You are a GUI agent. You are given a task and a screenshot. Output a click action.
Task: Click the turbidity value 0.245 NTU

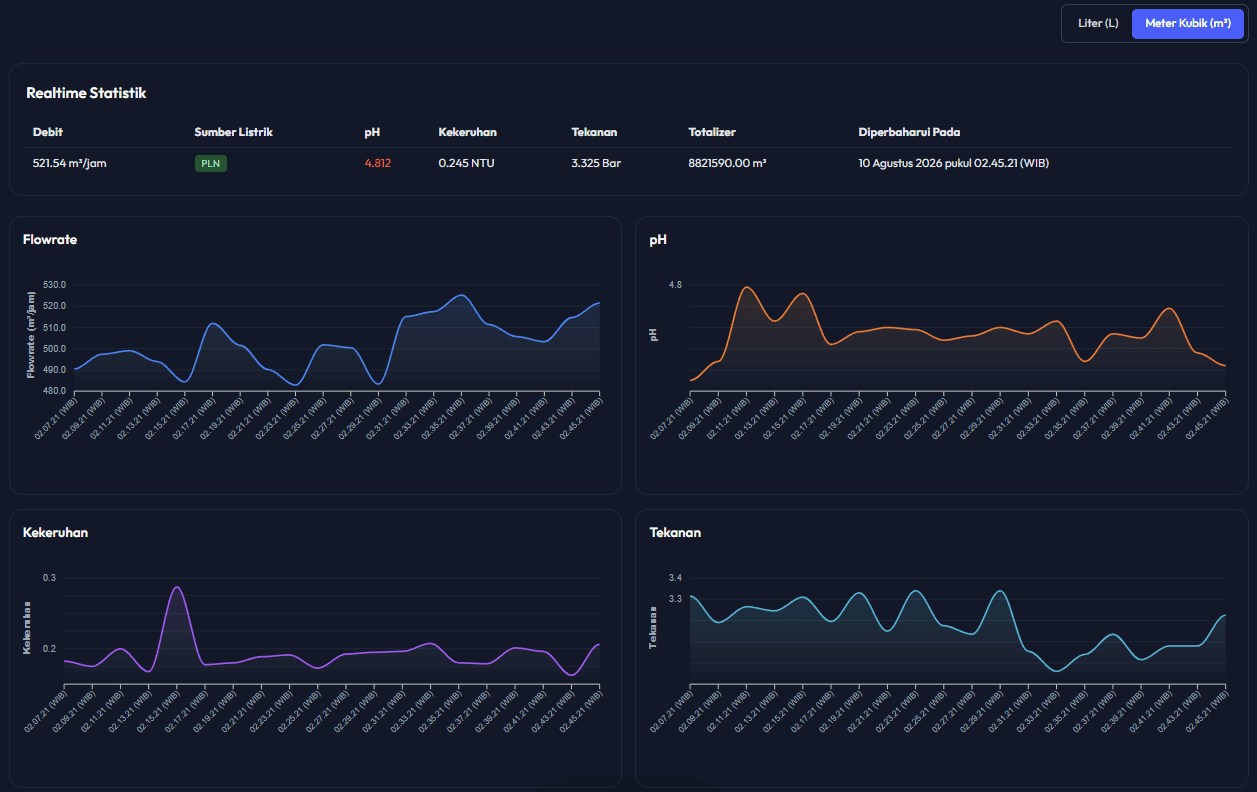(466, 163)
